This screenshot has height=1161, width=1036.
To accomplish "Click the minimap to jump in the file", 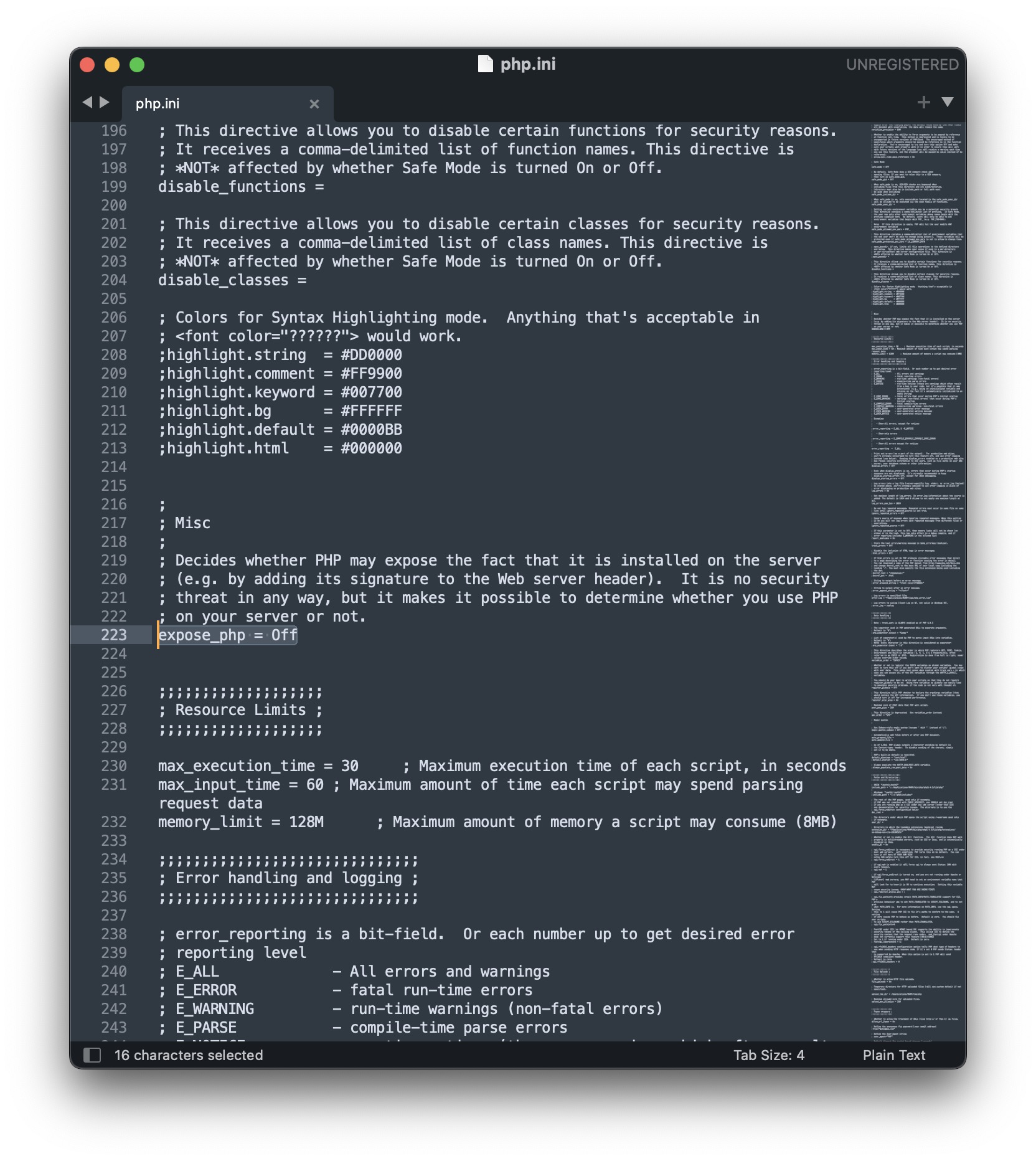I will (x=917, y=582).
